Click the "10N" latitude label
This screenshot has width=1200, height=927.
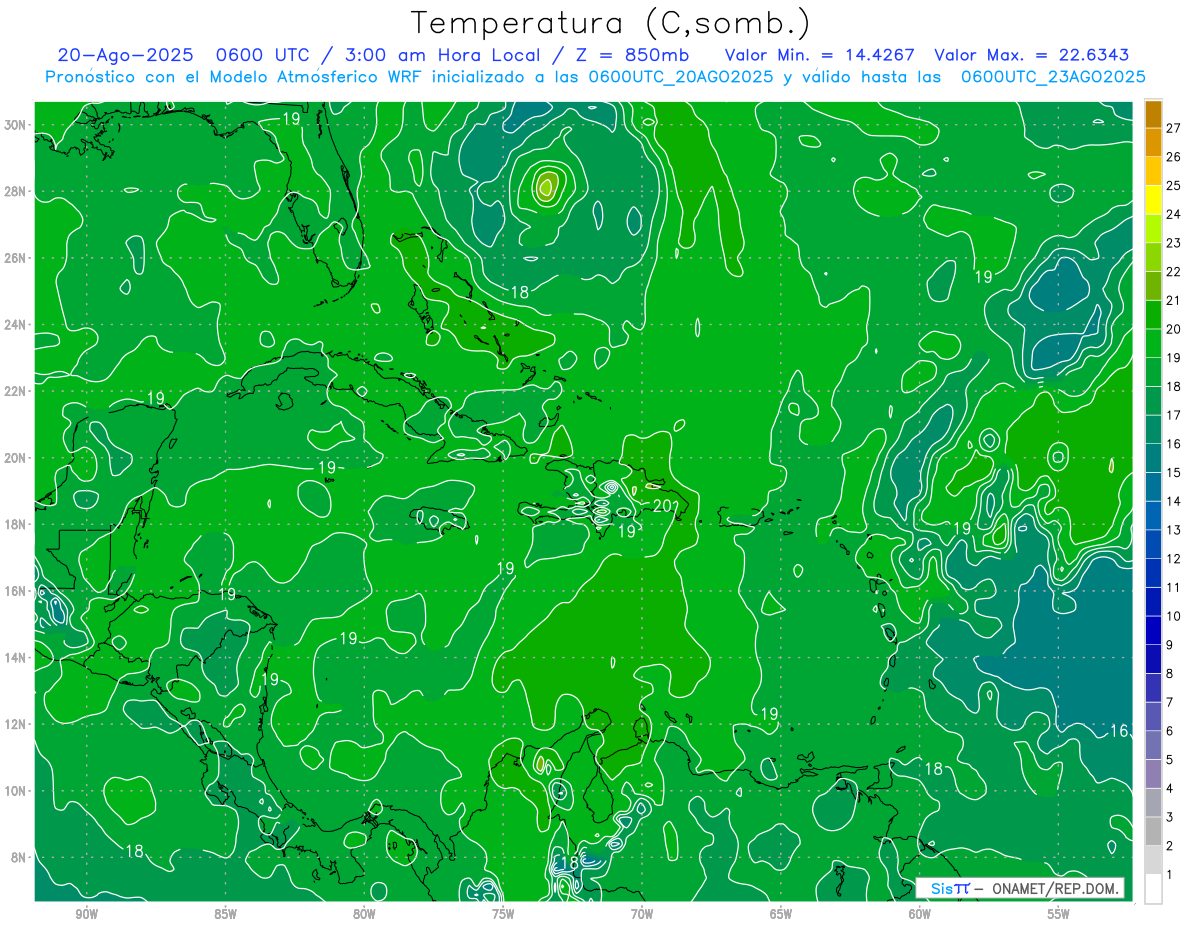(x=16, y=791)
